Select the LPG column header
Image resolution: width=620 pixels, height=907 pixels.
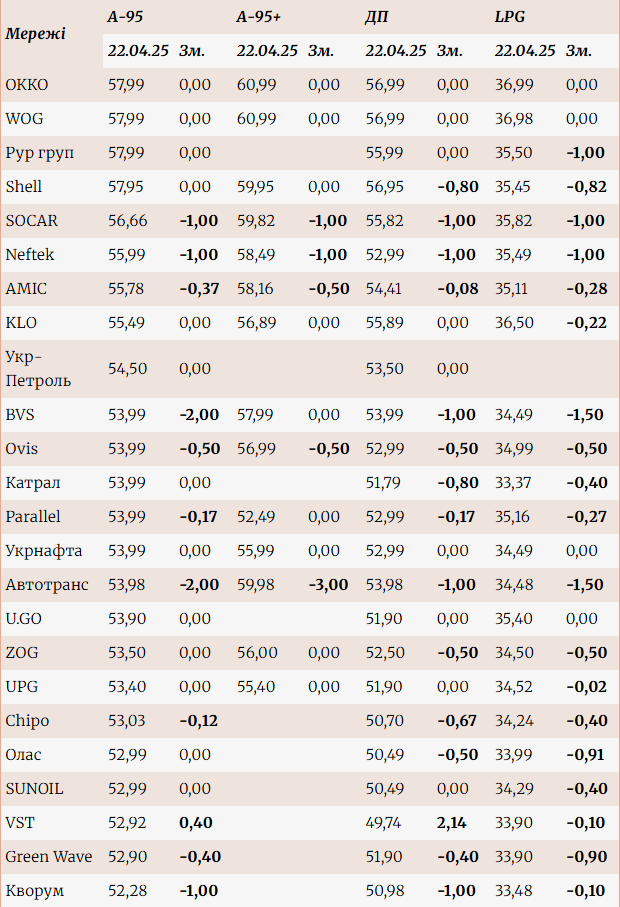pyautogui.click(x=509, y=17)
